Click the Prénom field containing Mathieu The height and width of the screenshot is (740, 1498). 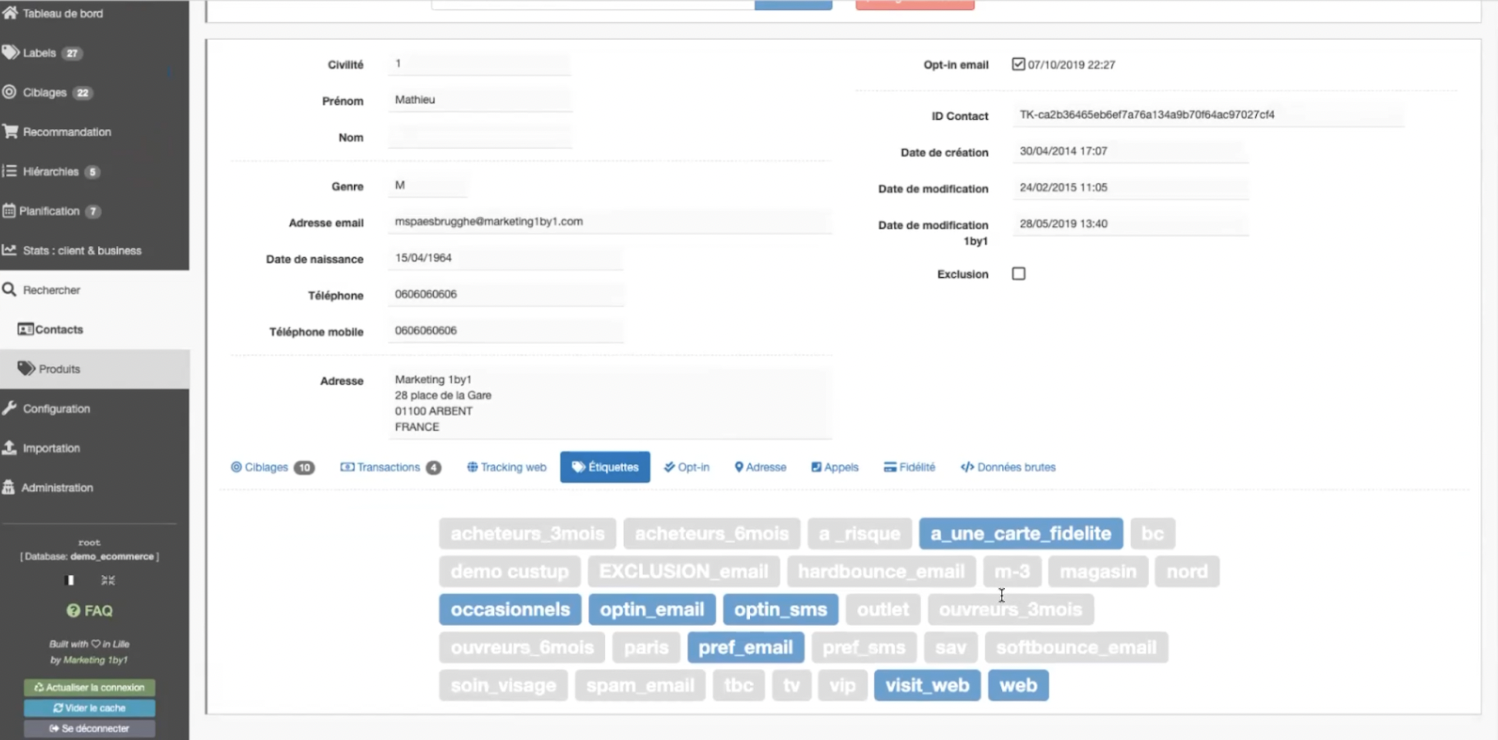(x=479, y=100)
